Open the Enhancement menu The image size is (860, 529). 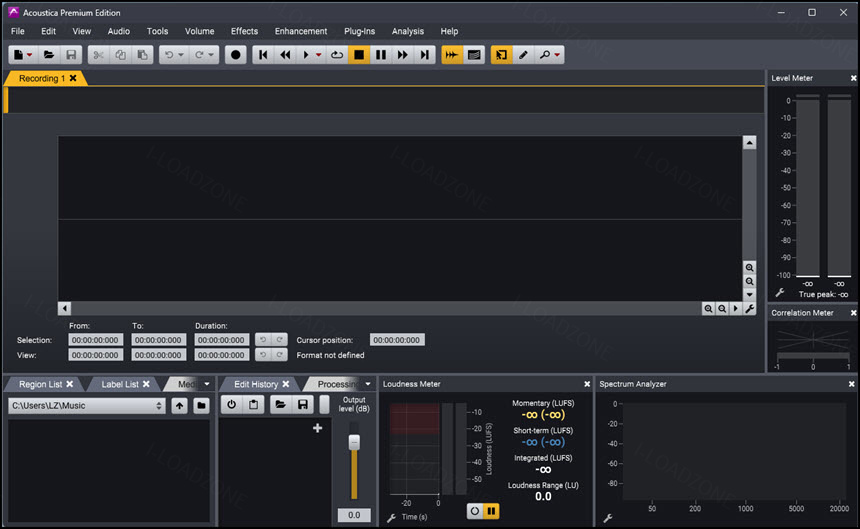tap(301, 31)
